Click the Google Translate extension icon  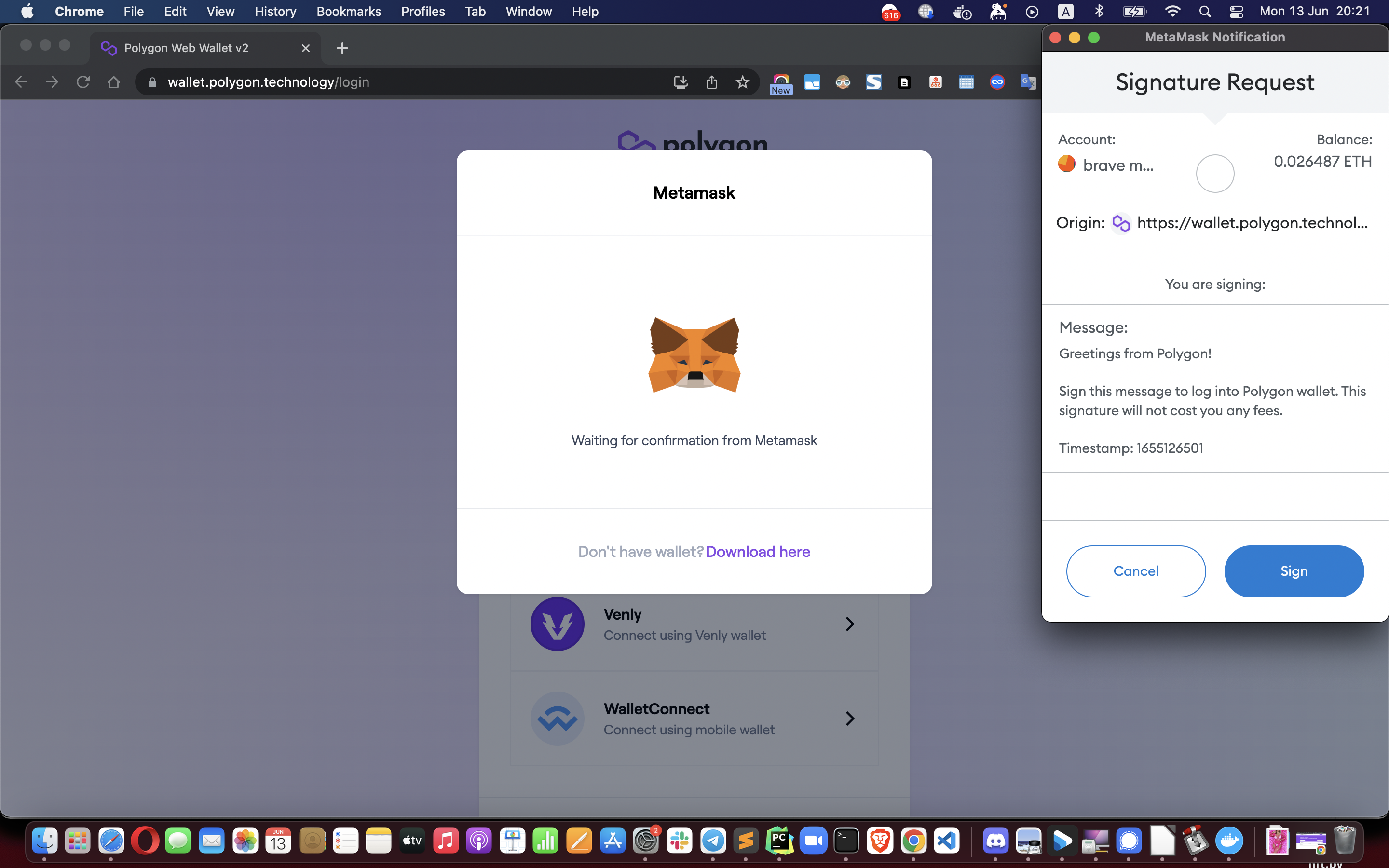pos(1027,82)
